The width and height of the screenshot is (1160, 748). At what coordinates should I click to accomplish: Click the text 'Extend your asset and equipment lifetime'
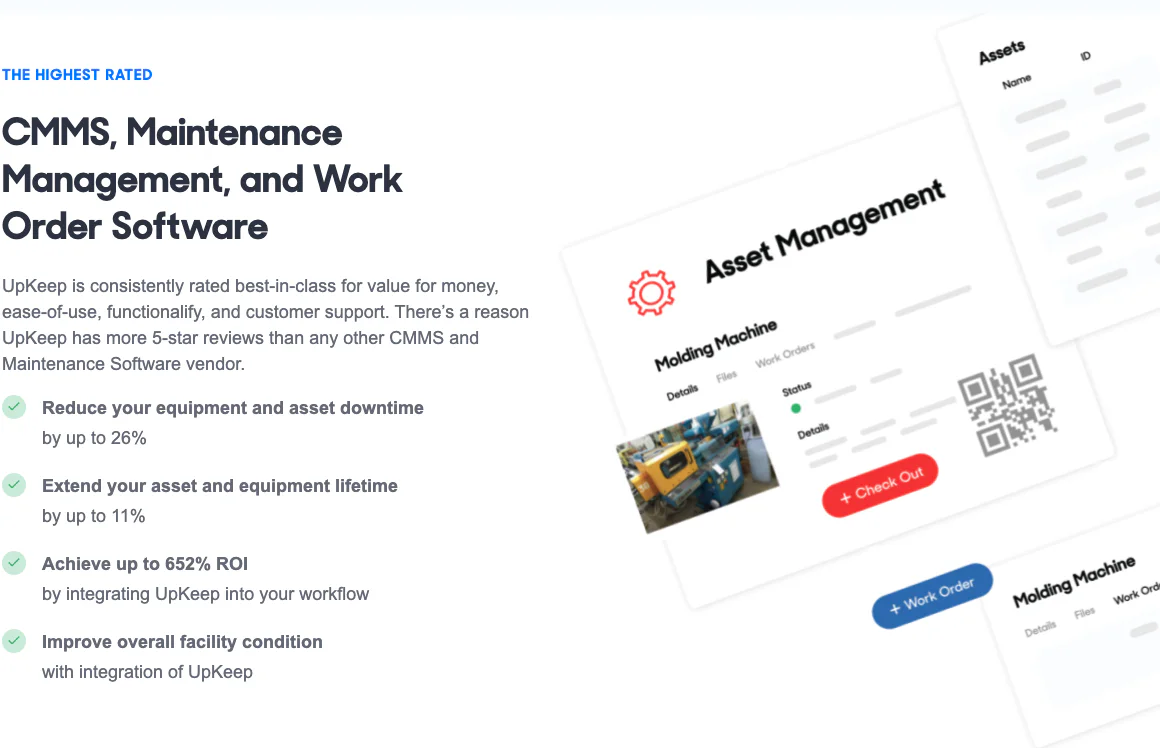(220, 485)
